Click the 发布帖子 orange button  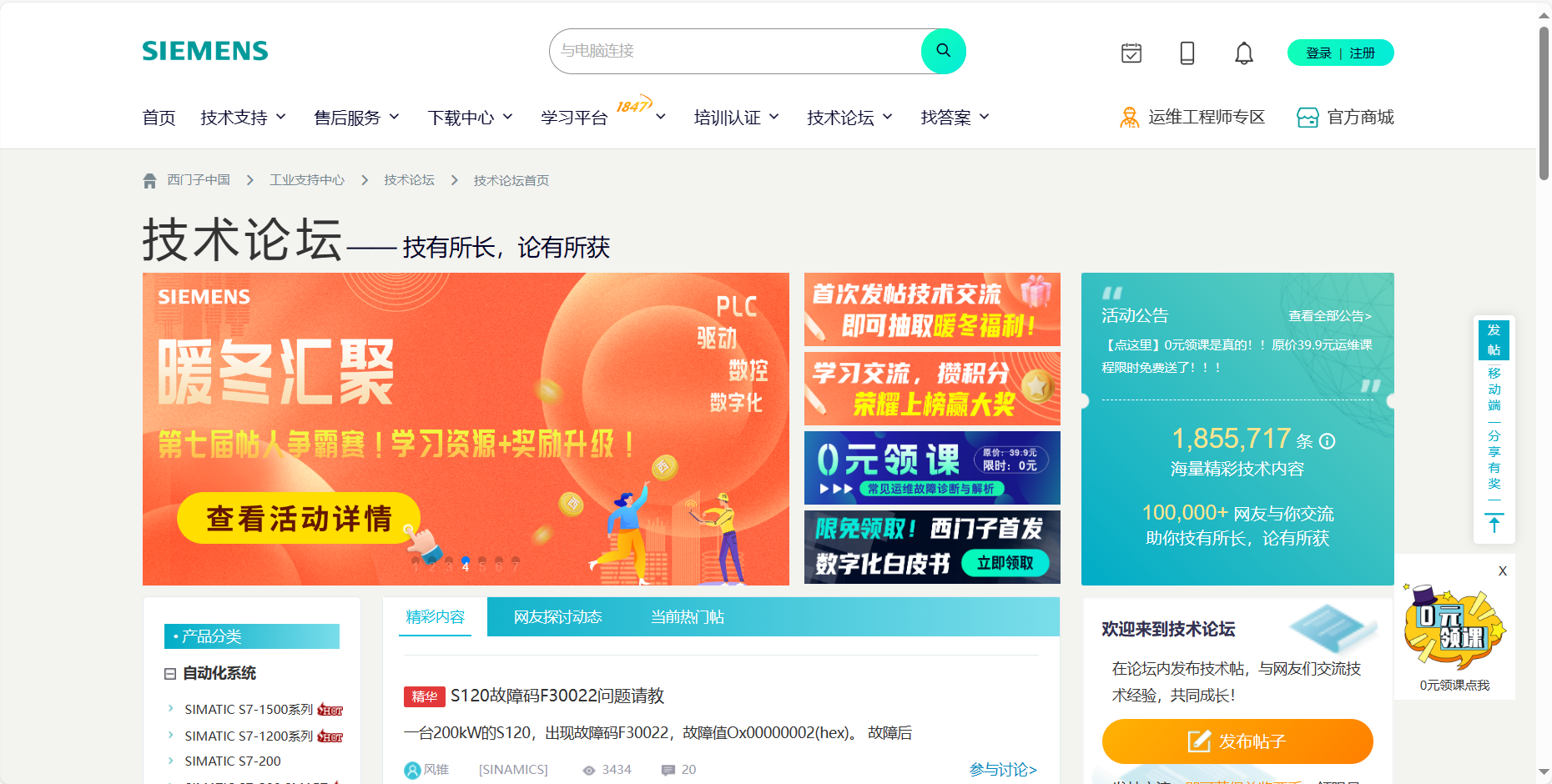[x=1237, y=741]
